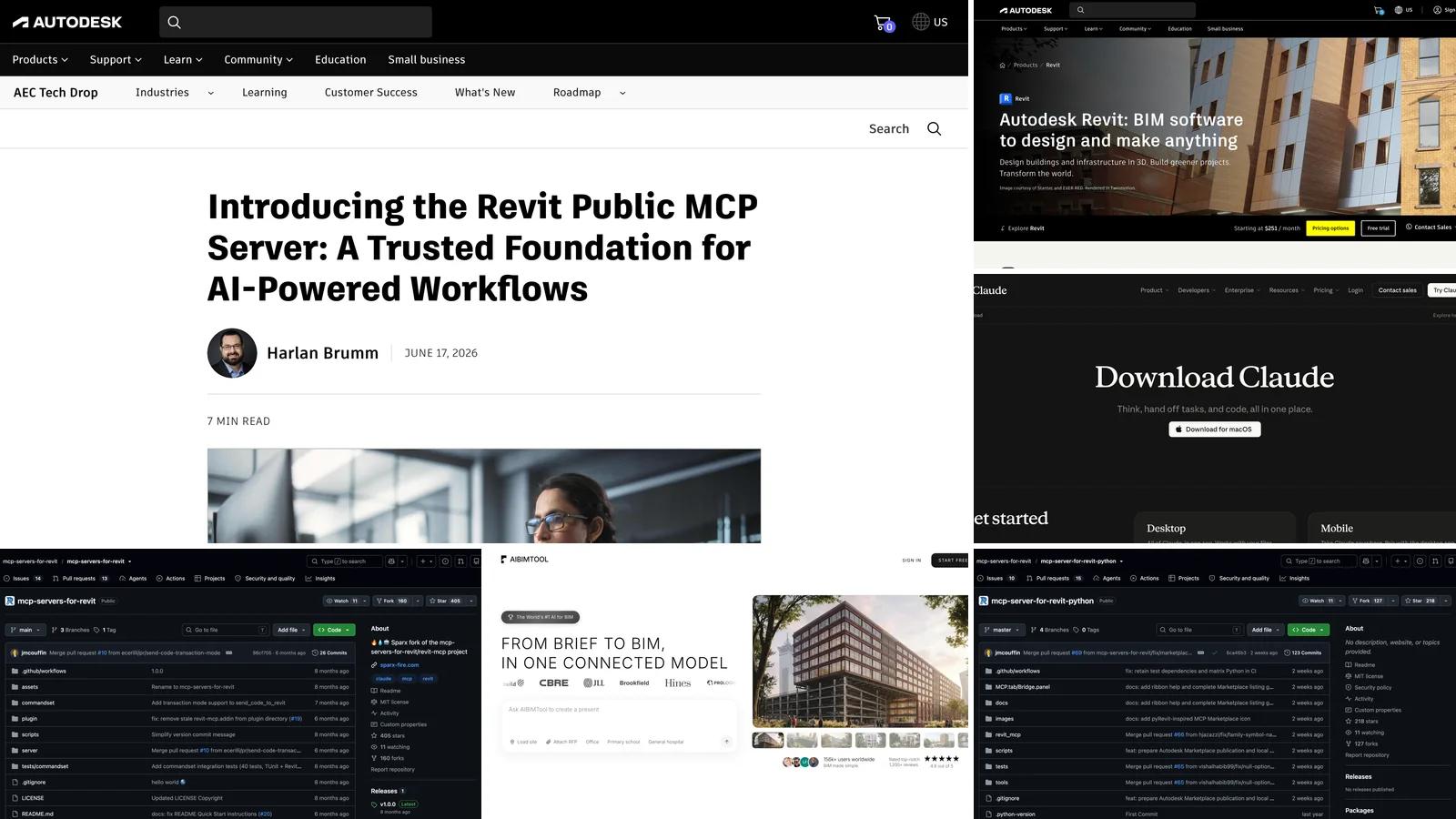Click search magnifier in the top Autodesk search box
1456x819 pixels.
coord(175,22)
